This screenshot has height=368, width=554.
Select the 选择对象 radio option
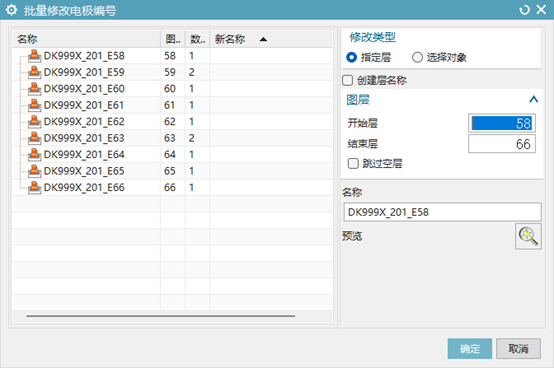[x=417, y=57]
